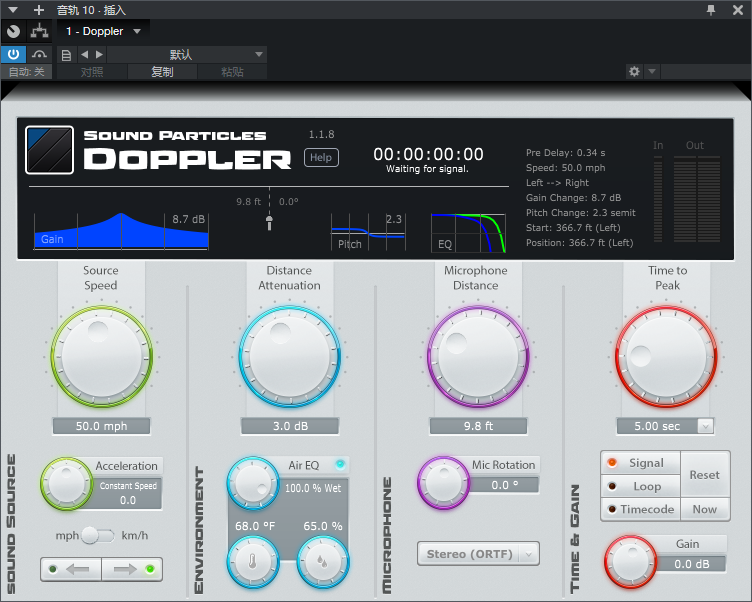Image resolution: width=752 pixels, height=602 pixels.
Task: Click the Gain 0.0 dB field
Action: click(x=692, y=564)
